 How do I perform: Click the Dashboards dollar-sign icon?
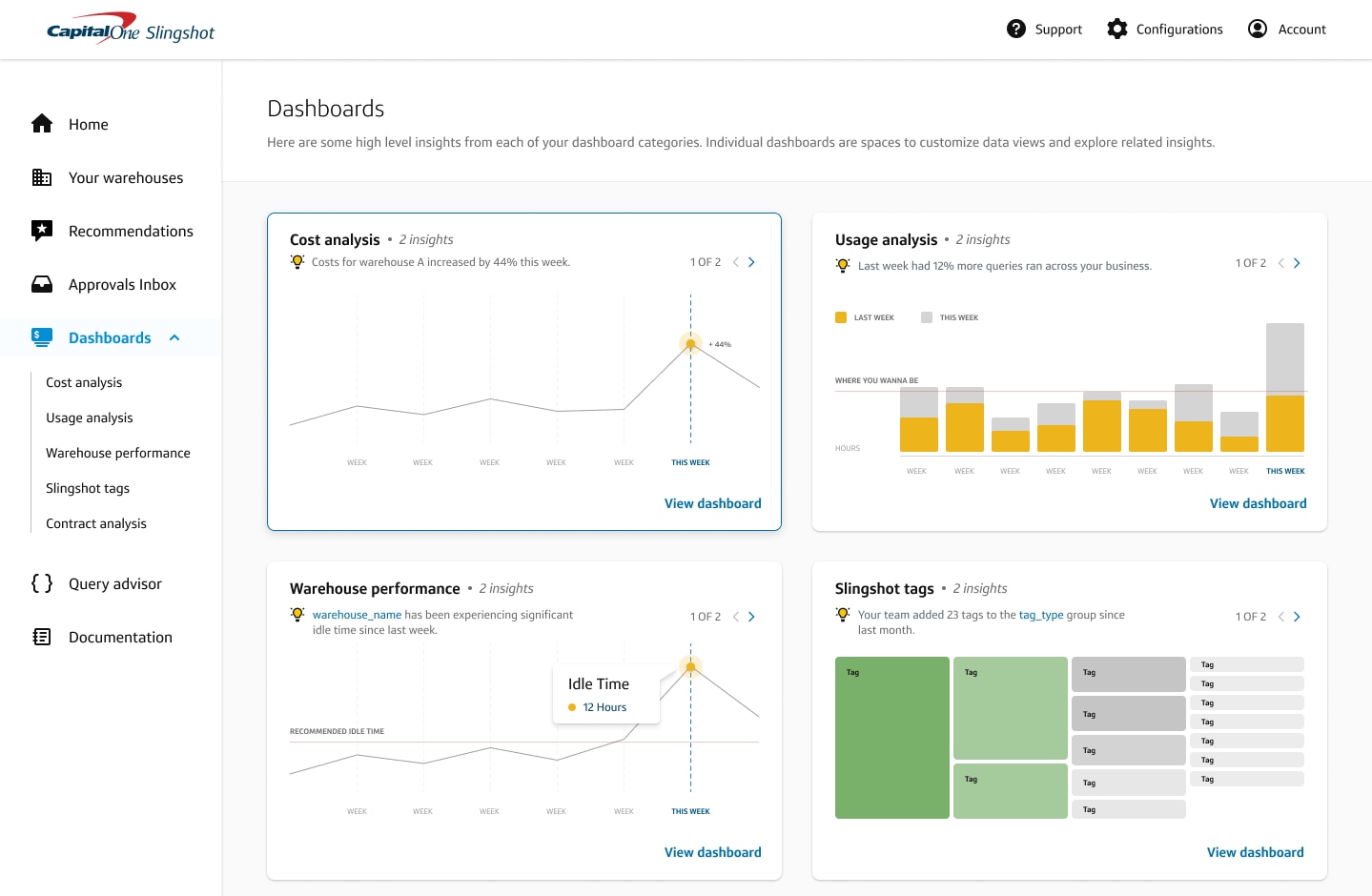pyautogui.click(x=42, y=336)
